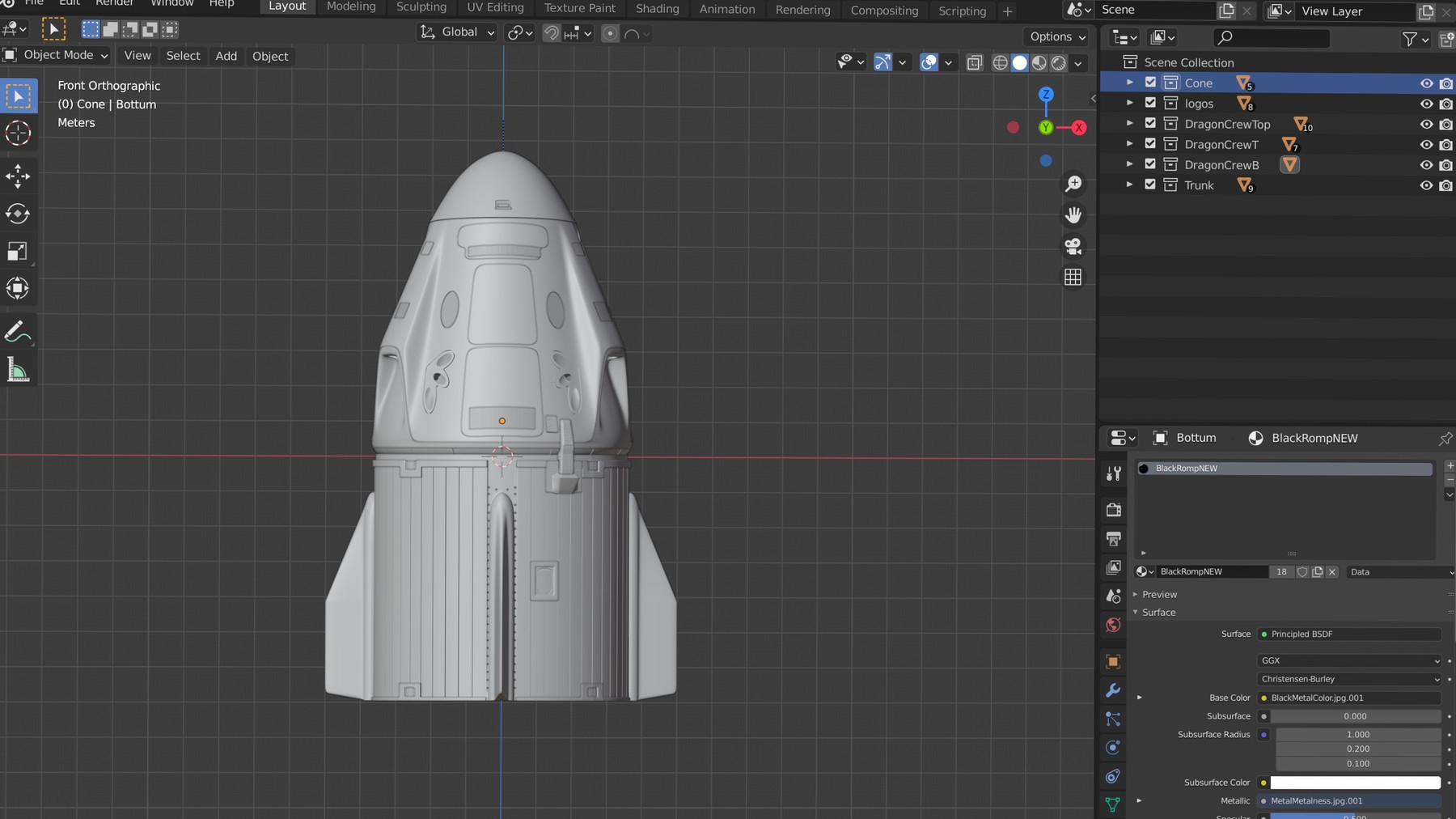Enable Material Preview viewport shading
Screen dimensions: 1456x819
coord(1040,62)
